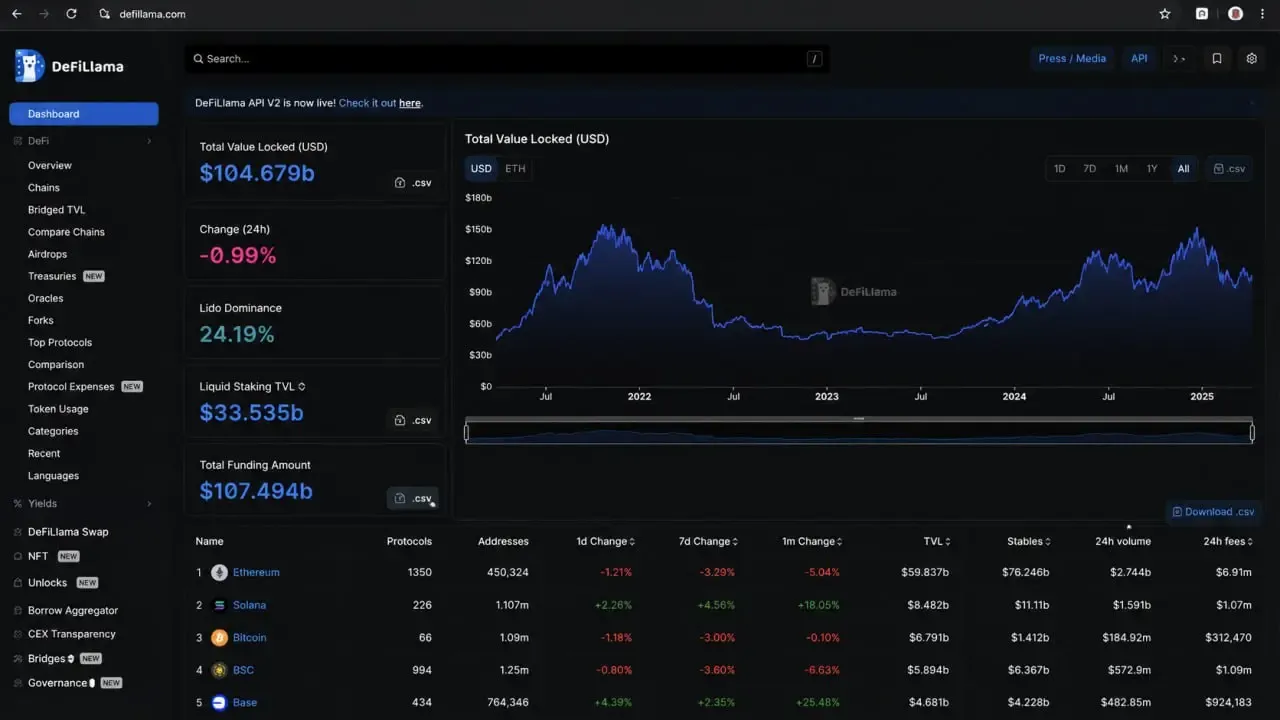Select Dashboard in sidebar
Viewport: 1280px width, 720px height.
pyautogui.click(x=84, y=114)
